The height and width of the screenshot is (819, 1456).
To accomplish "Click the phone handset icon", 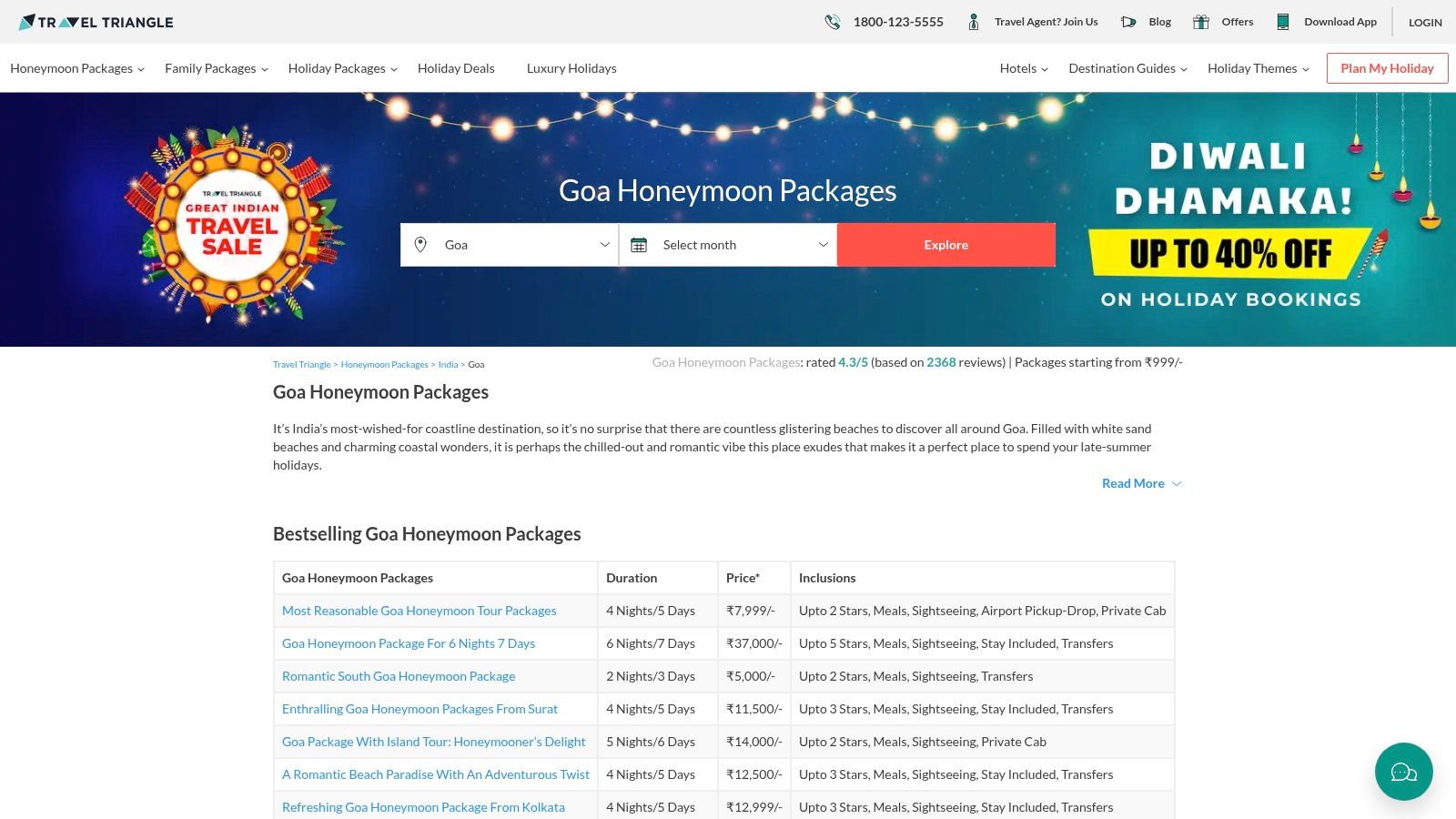I will pos(833,22).
